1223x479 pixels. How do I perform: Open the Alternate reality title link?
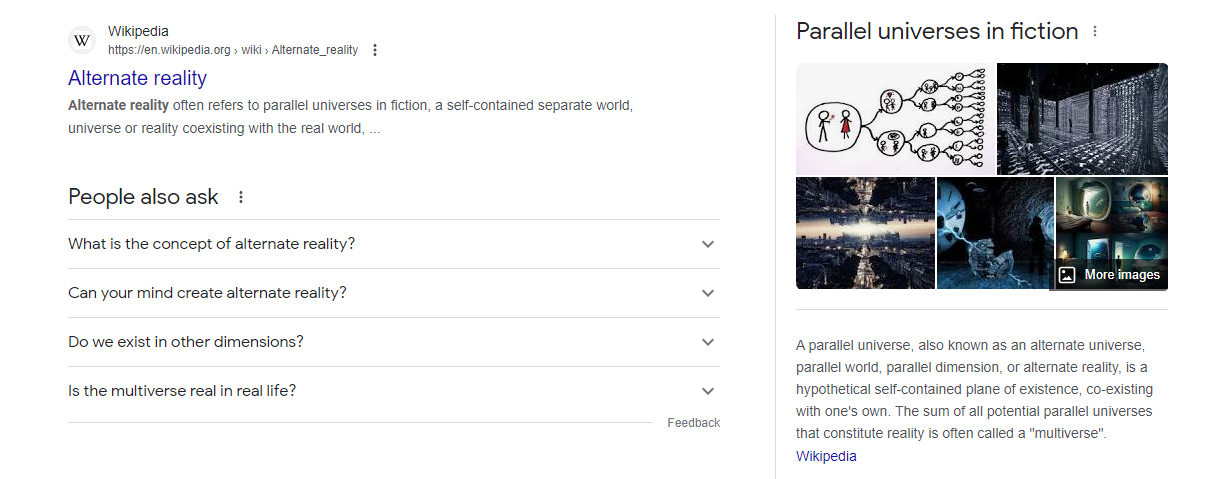[x=138, y=78]
